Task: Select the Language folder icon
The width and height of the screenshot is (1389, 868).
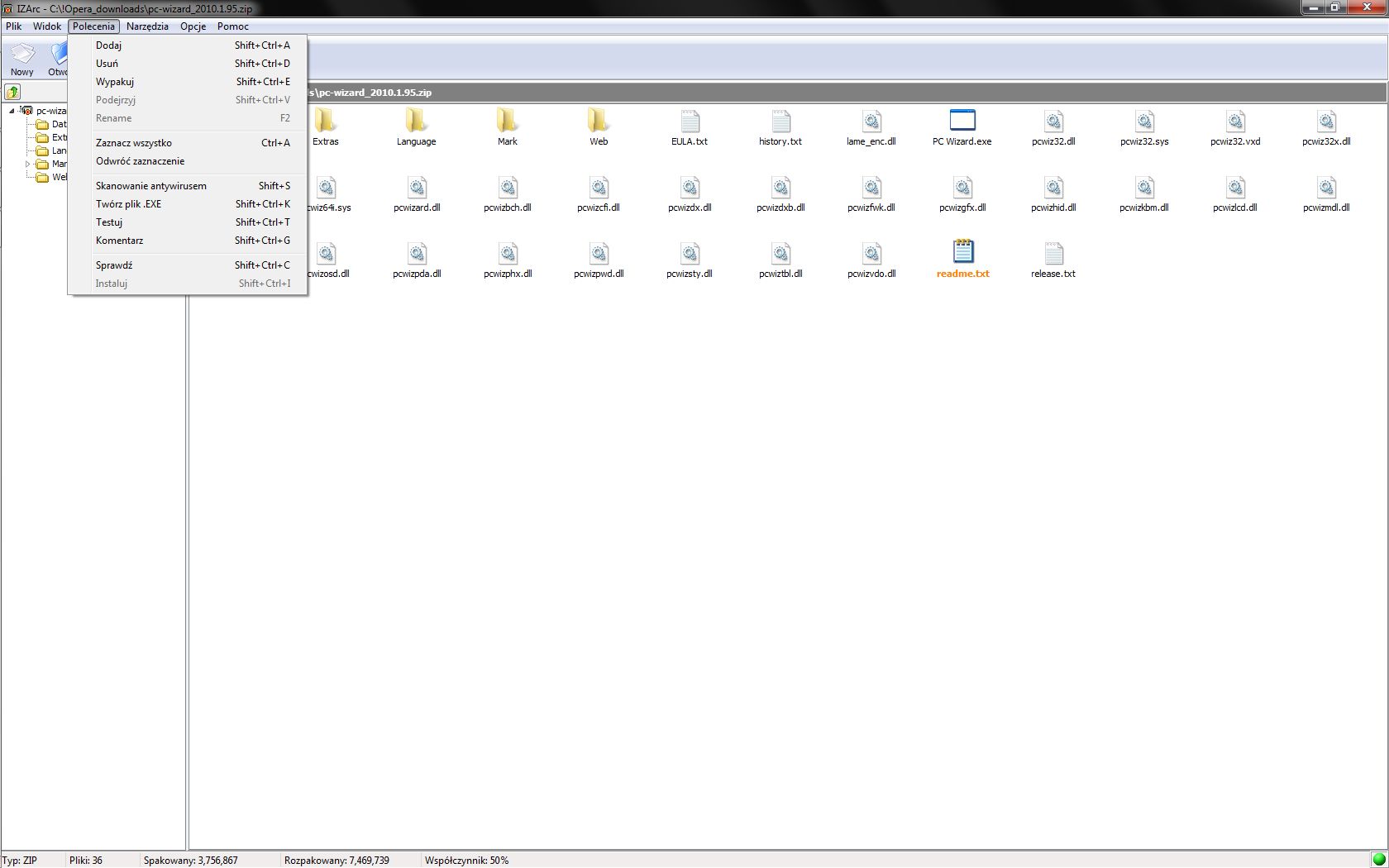Action: [416, 121]
